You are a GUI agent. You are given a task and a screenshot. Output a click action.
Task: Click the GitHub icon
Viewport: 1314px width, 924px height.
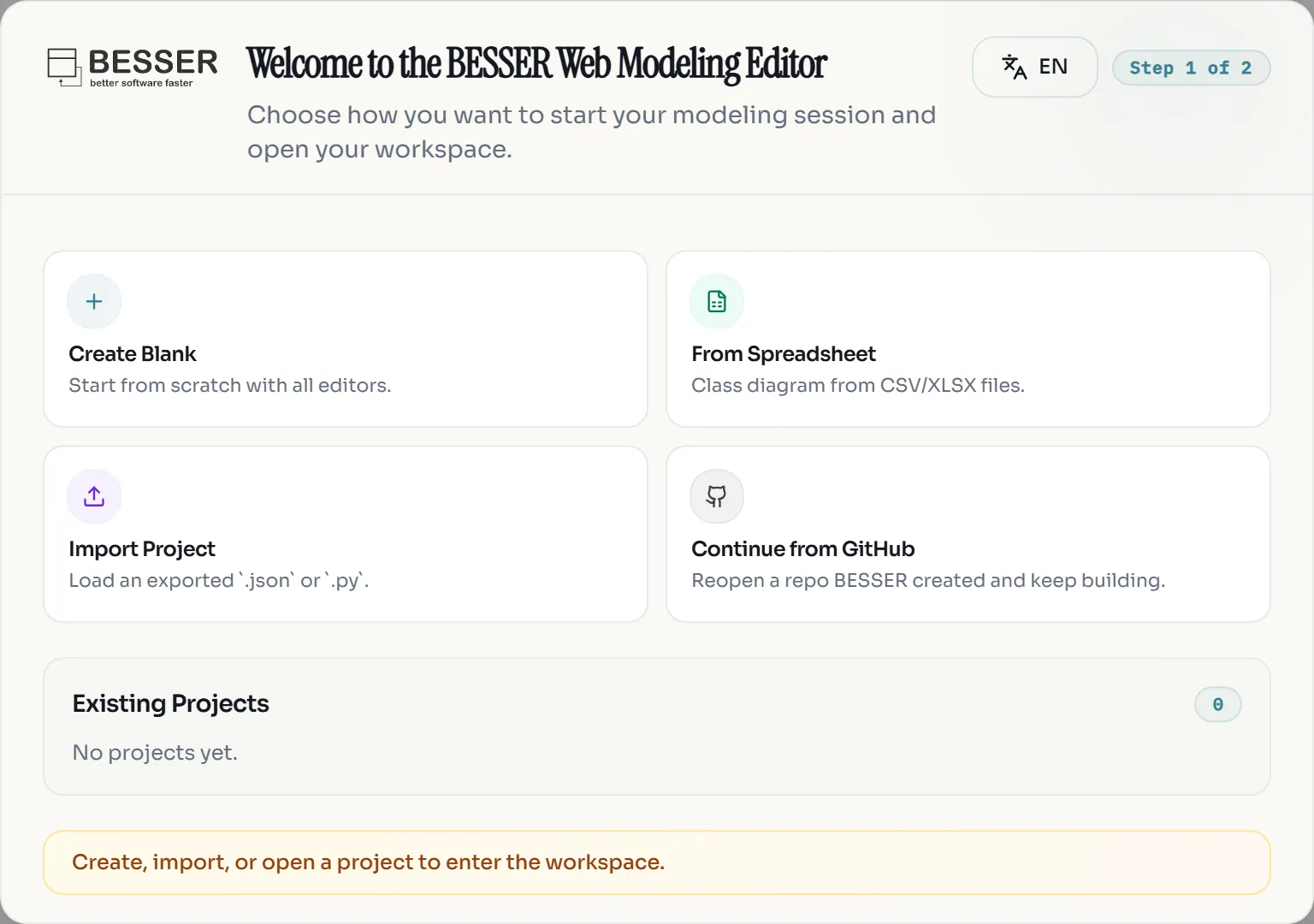click(x=717, y=496)
